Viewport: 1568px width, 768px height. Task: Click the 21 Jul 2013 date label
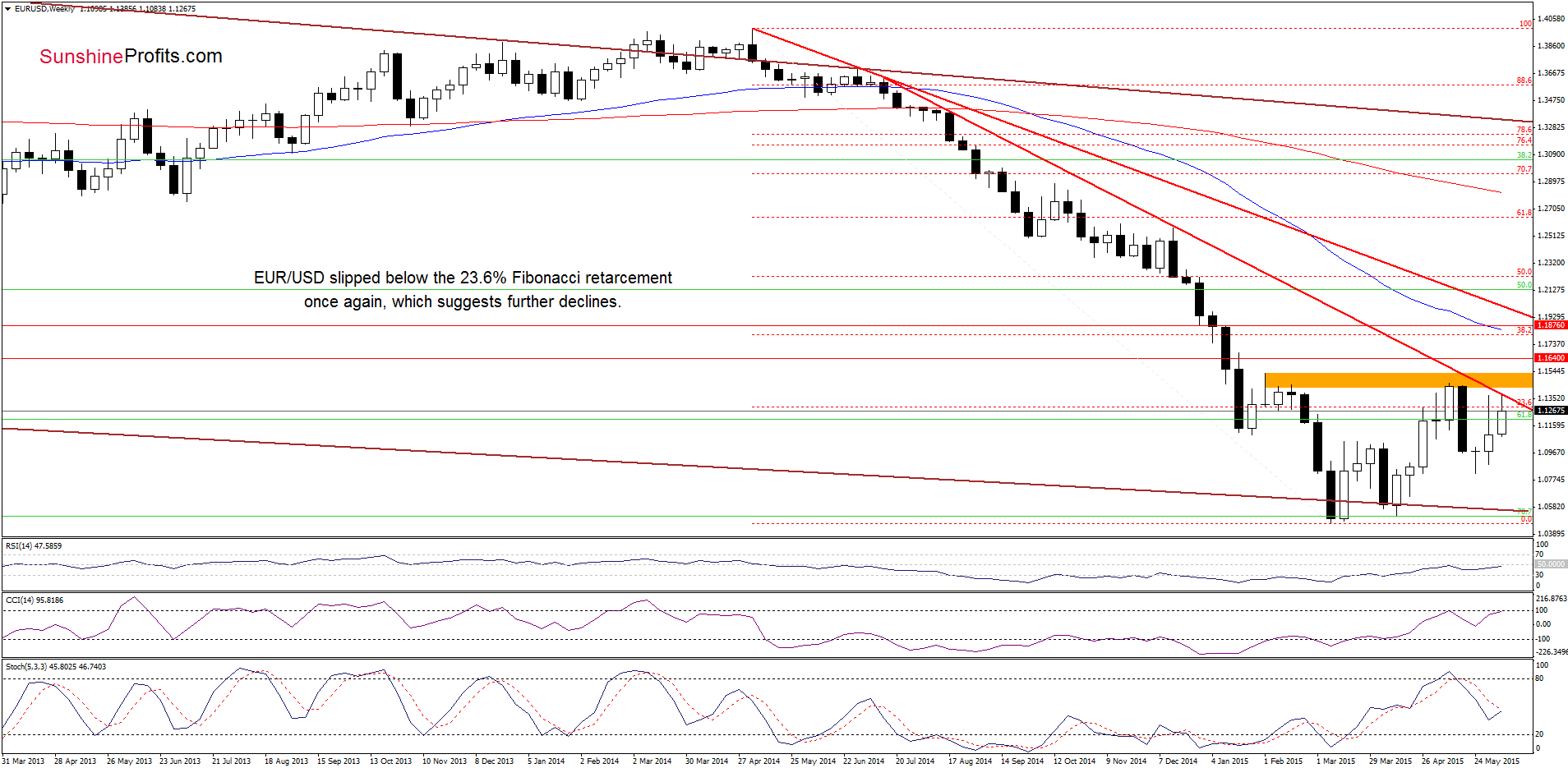pyautogui.click(x=231, y=761)
